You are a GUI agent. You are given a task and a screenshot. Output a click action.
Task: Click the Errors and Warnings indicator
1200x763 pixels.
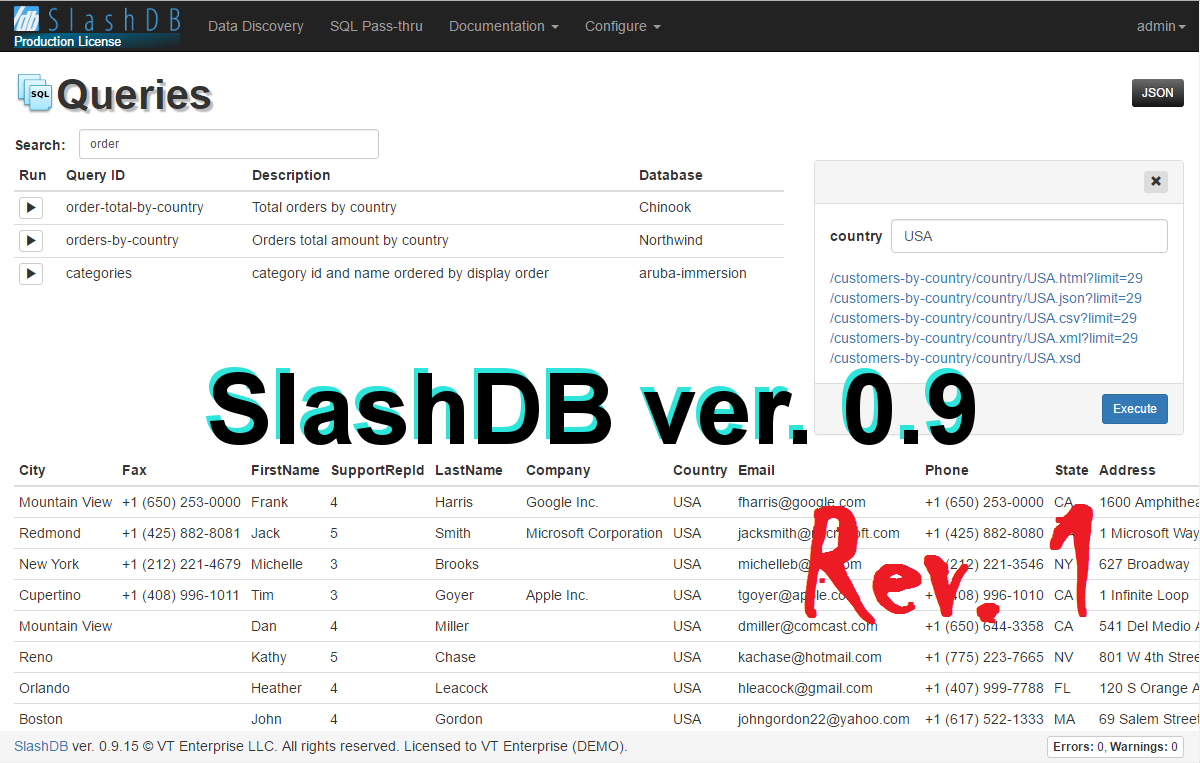click(1116, 747)
